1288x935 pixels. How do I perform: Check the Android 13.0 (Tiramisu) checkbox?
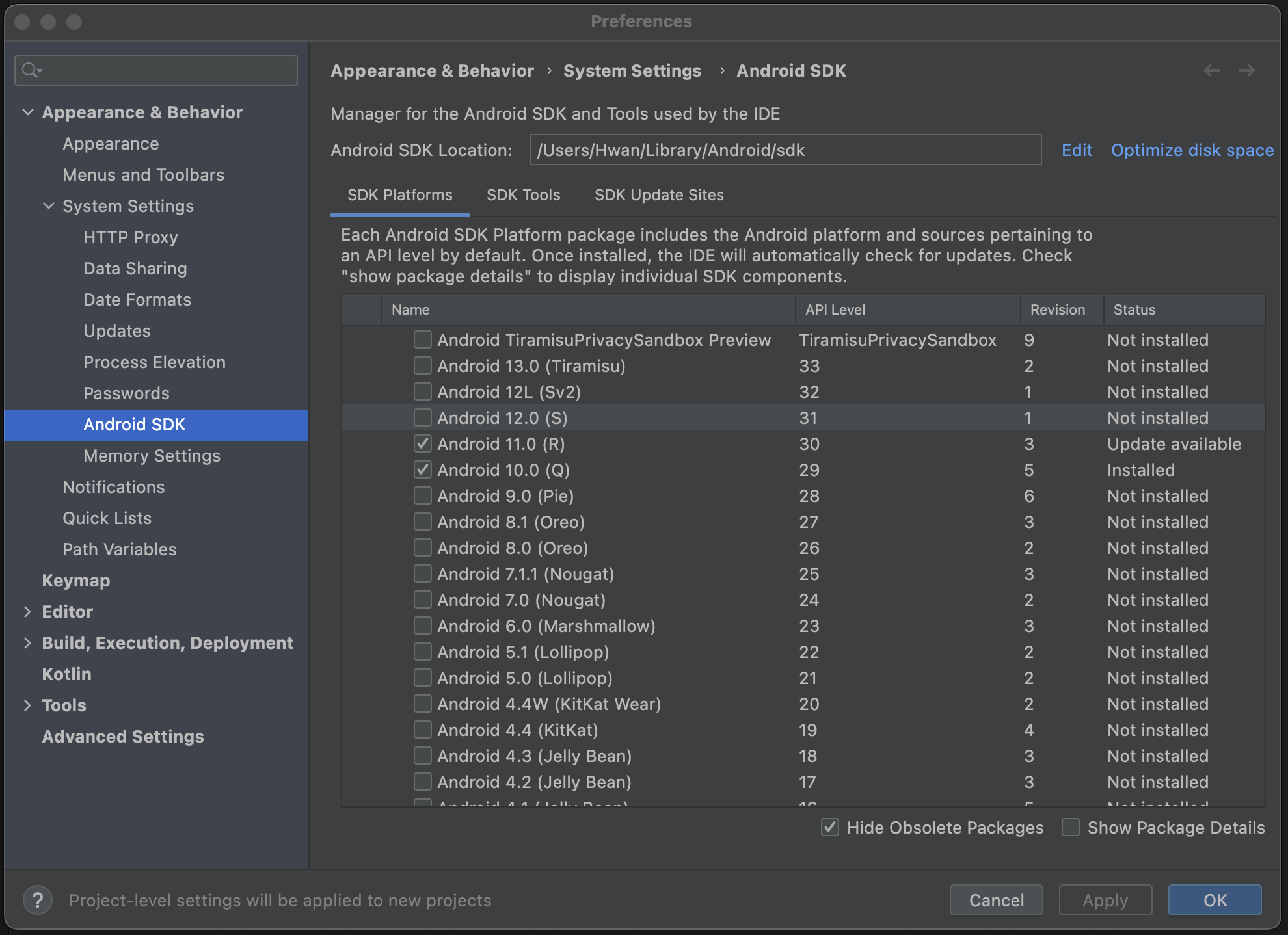423,365
